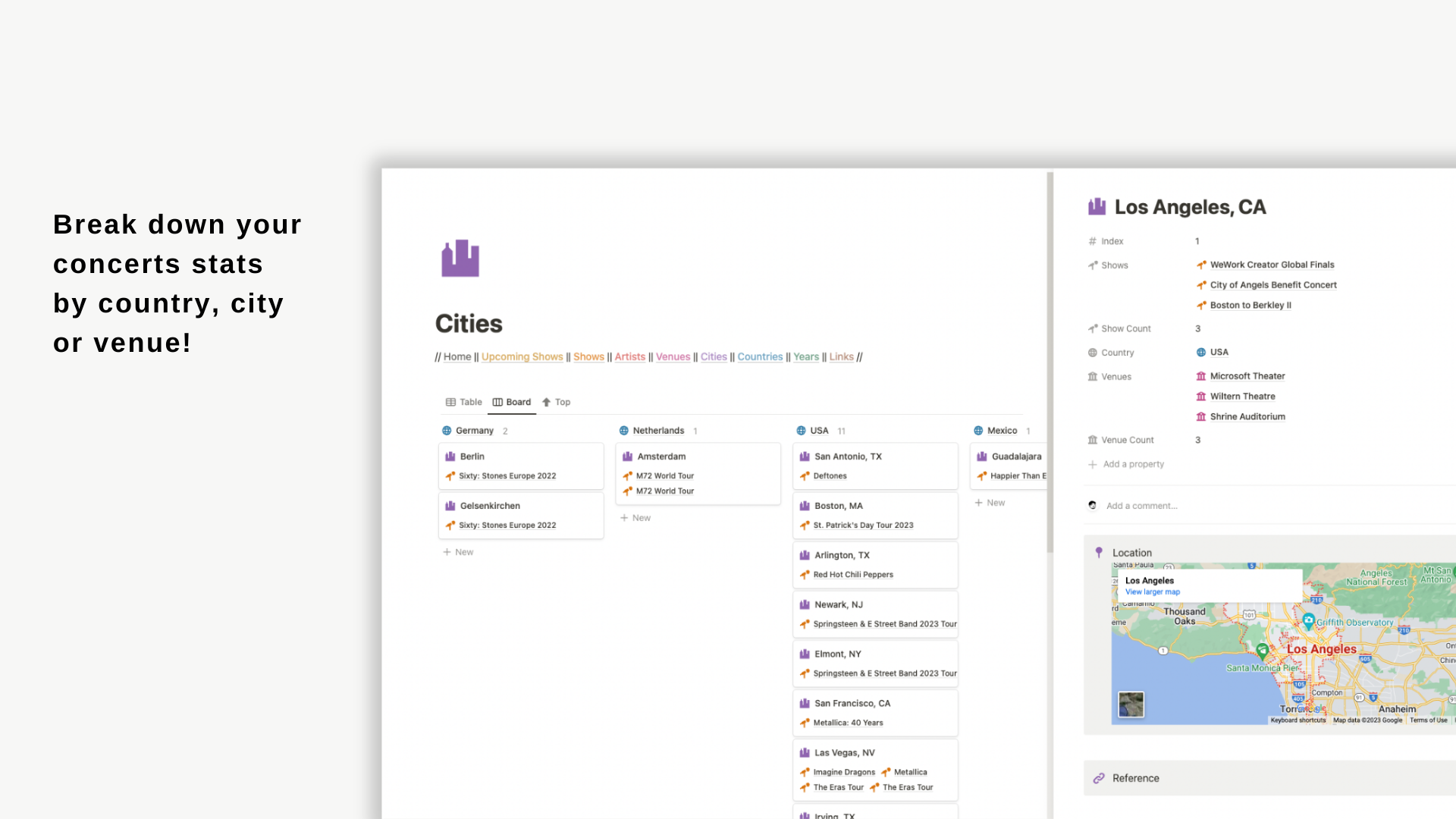Click Red Hot Chili Peppers show

(x=846, y=575)
